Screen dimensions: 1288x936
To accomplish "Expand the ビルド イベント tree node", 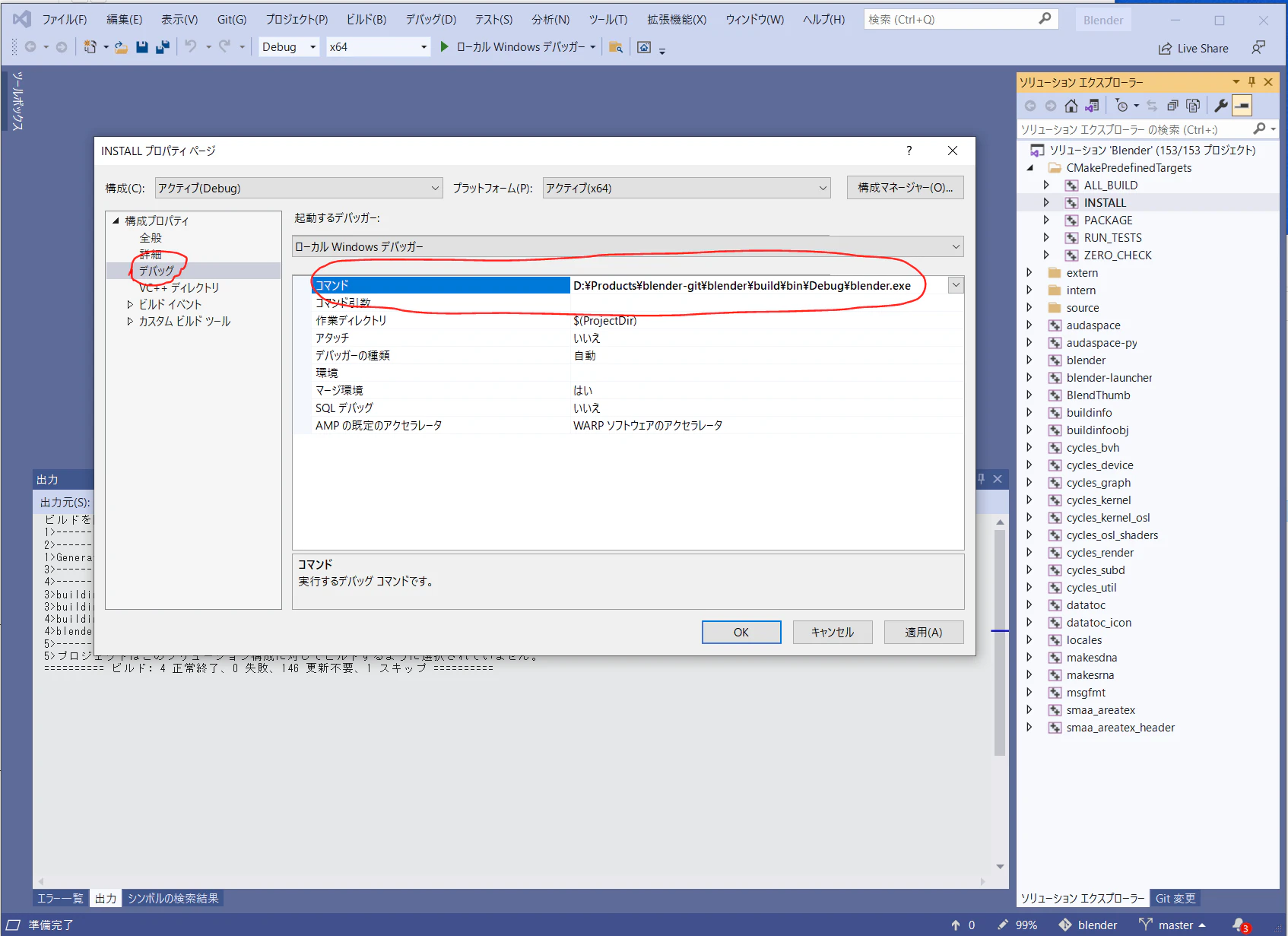I will 130,304.
